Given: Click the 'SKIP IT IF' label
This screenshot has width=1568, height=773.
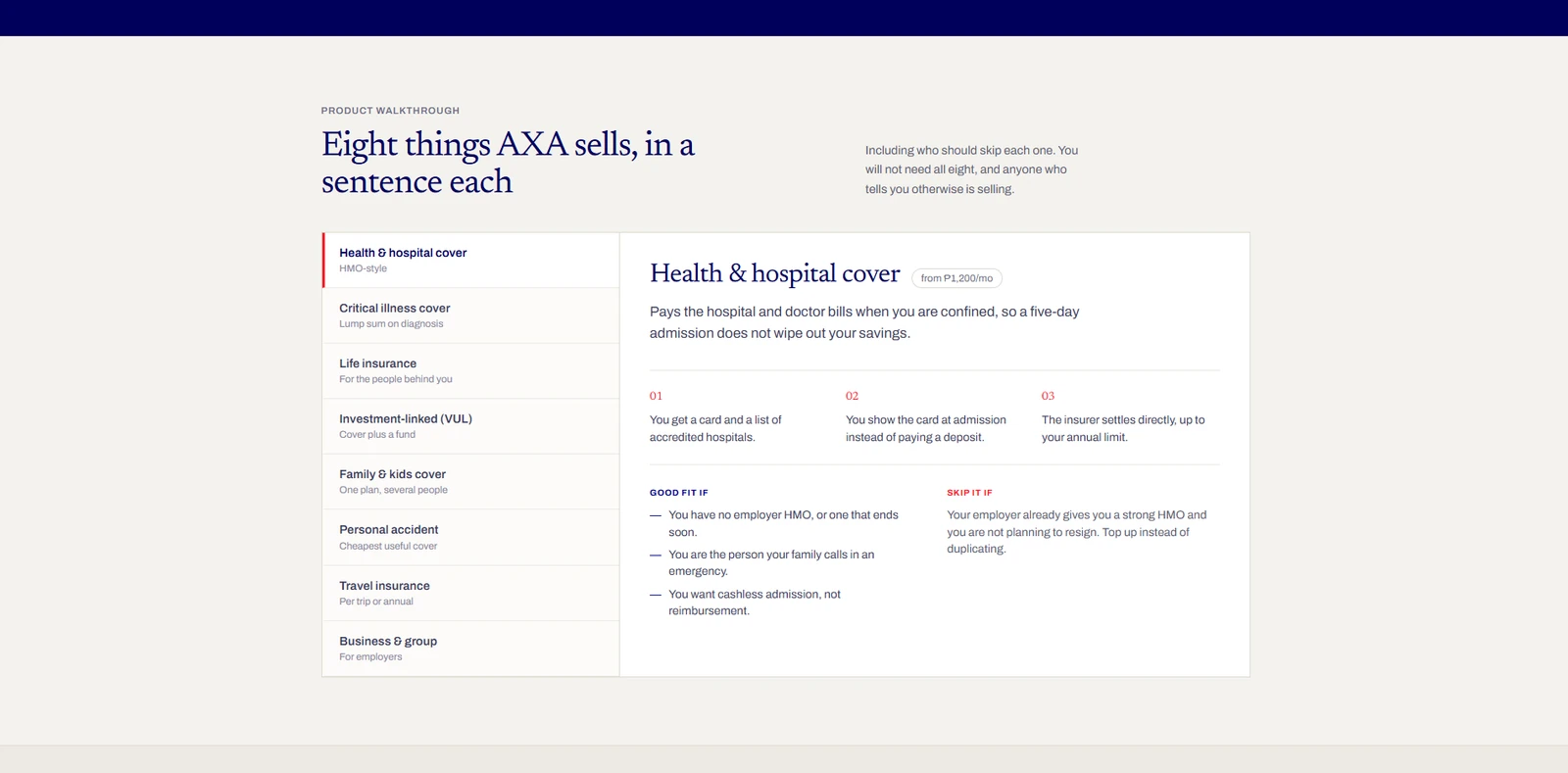Looking at the screenshot, I should (969, 493).
